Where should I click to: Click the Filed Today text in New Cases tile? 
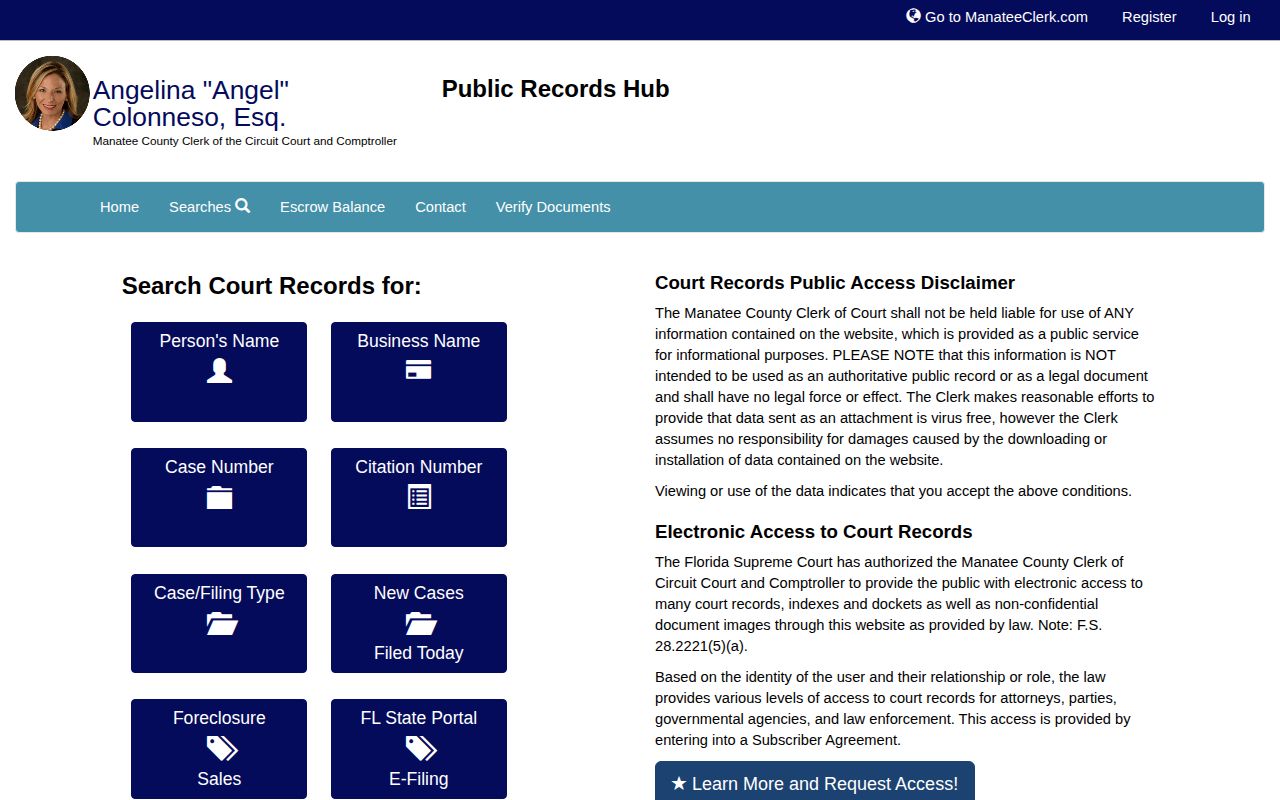tap(418, 653)
